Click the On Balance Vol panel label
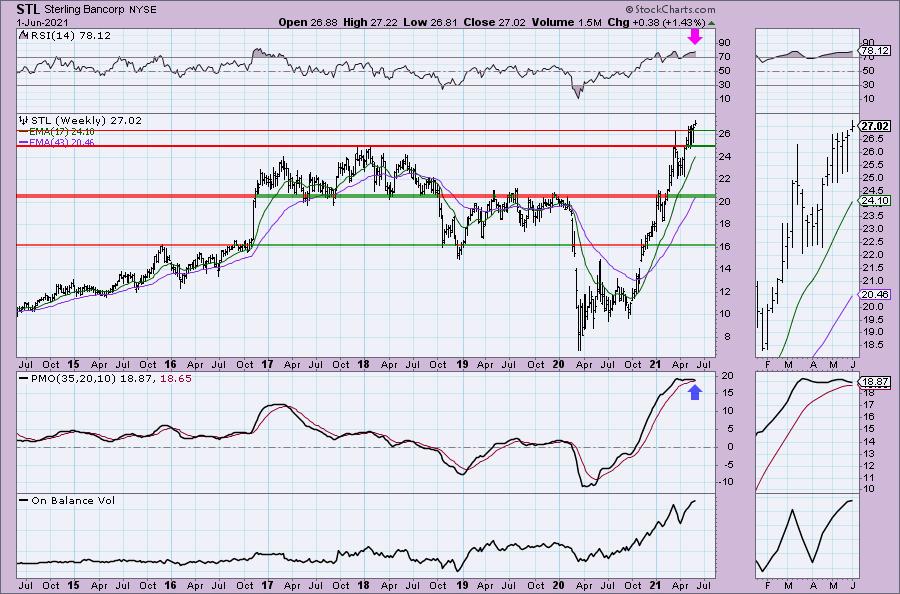Screen dimensions: 900x594 [73, 500]
